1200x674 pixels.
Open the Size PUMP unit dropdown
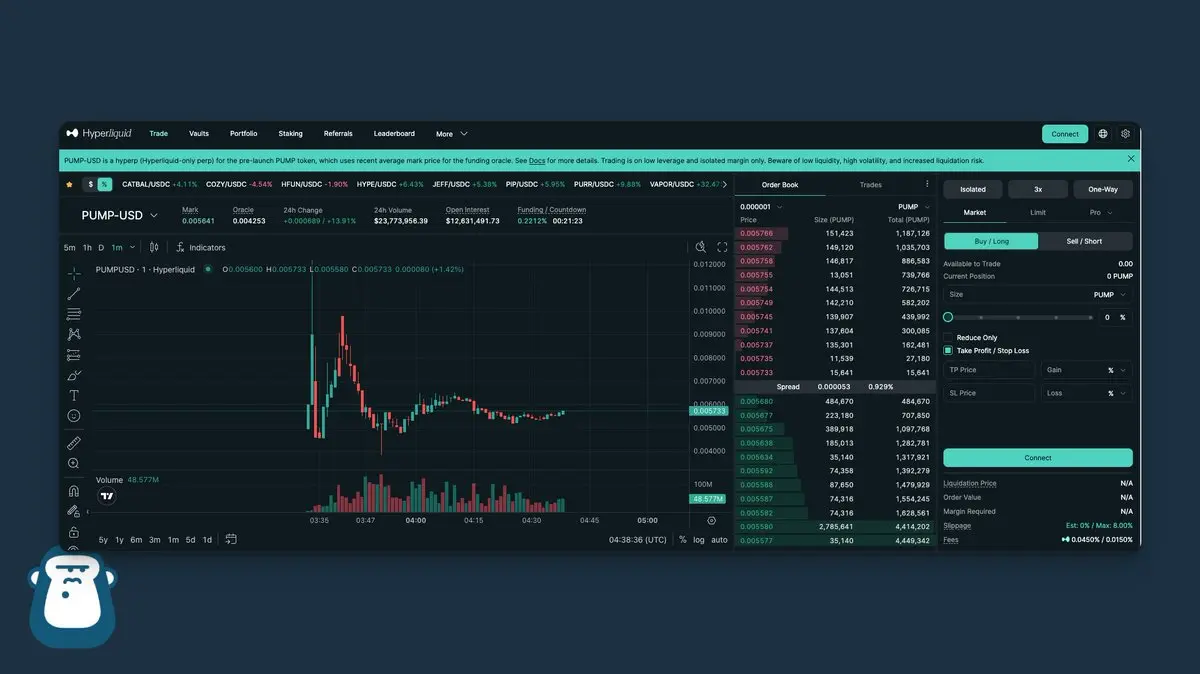pyautogui.click(x=1109, y=295)
